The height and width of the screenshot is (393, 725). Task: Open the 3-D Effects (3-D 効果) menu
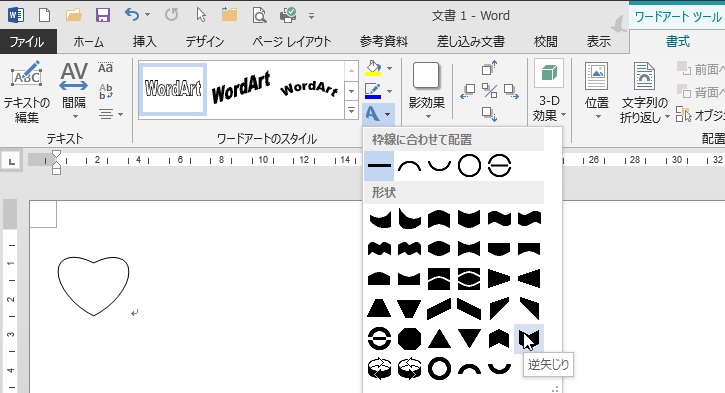pos(549,92)
